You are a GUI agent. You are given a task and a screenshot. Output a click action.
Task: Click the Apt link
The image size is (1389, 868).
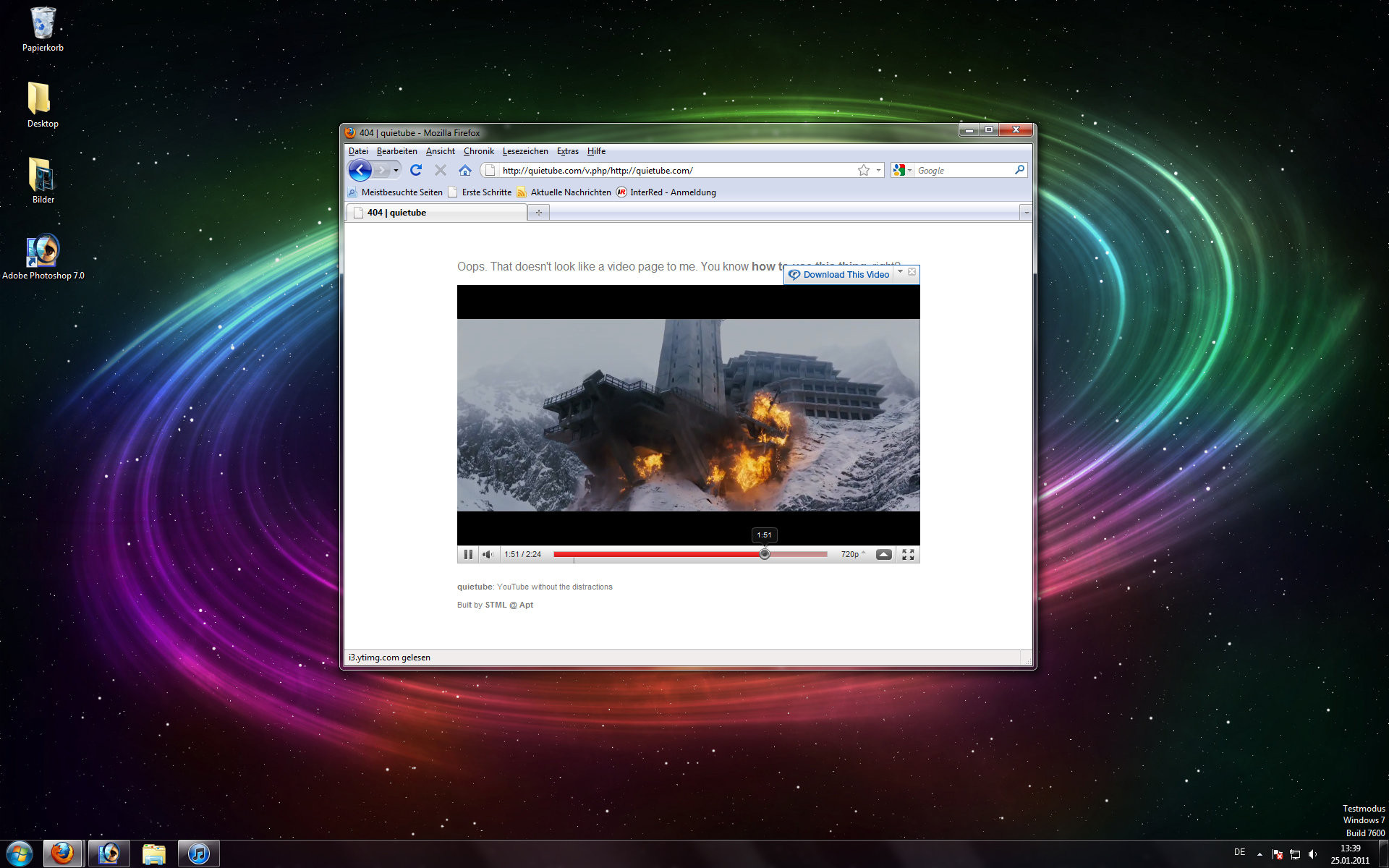(x=526, y=605)
